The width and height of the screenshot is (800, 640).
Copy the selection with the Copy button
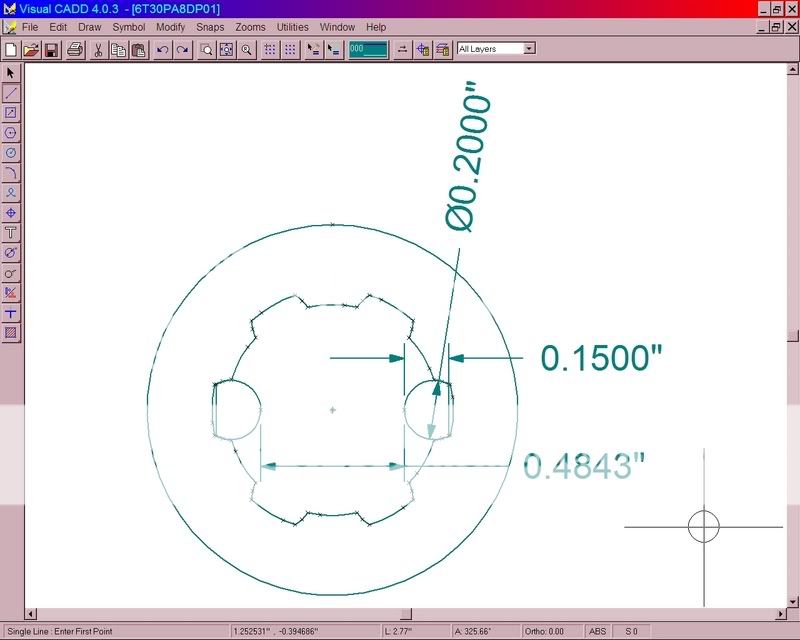coord(118,48)
